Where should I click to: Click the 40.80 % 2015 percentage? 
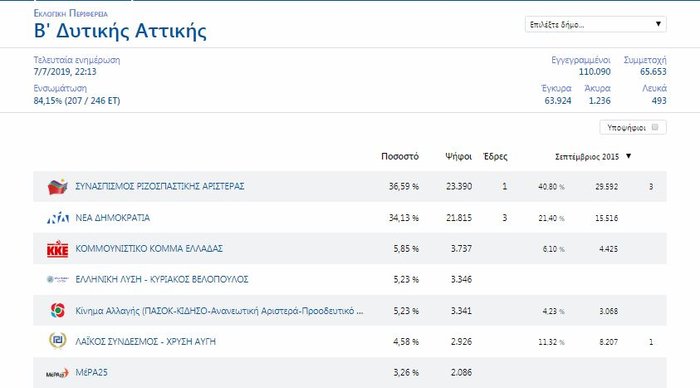coord(551,187)
